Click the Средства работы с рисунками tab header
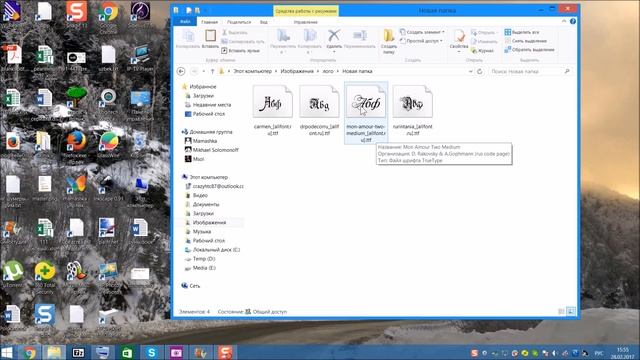 [306, 11]
